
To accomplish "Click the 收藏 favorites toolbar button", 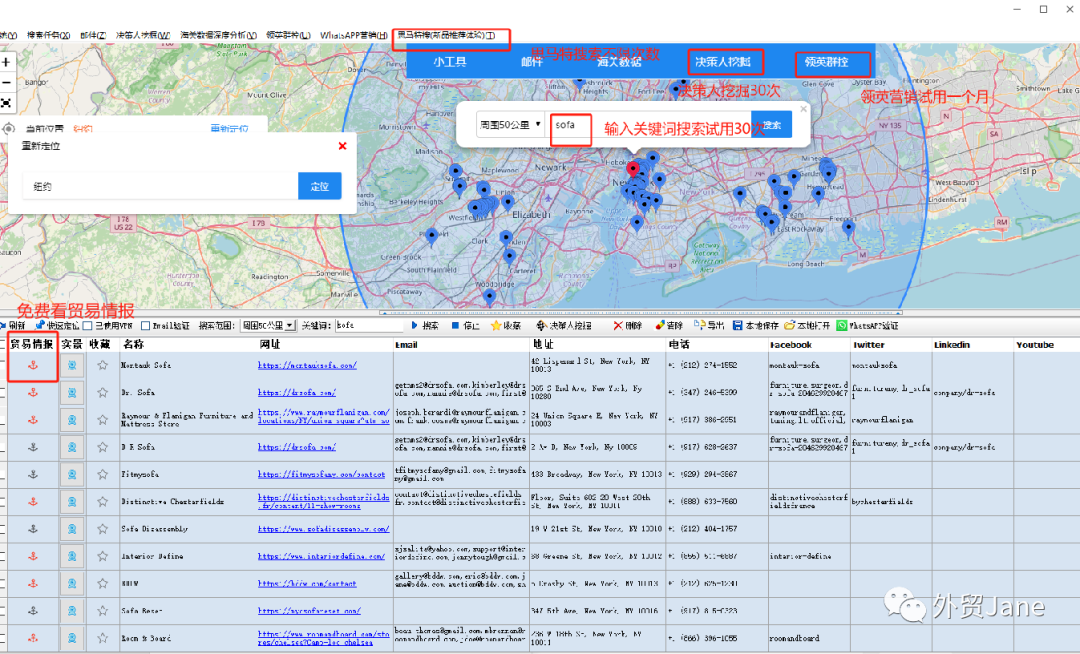I will 506,326.
